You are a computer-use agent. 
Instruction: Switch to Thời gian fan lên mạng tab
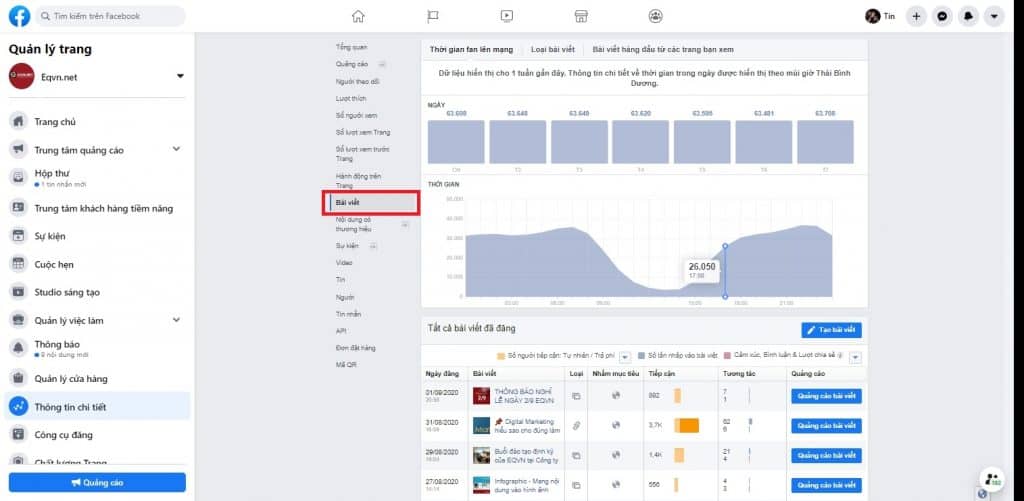pyautogui.click(x=471, y=50)
